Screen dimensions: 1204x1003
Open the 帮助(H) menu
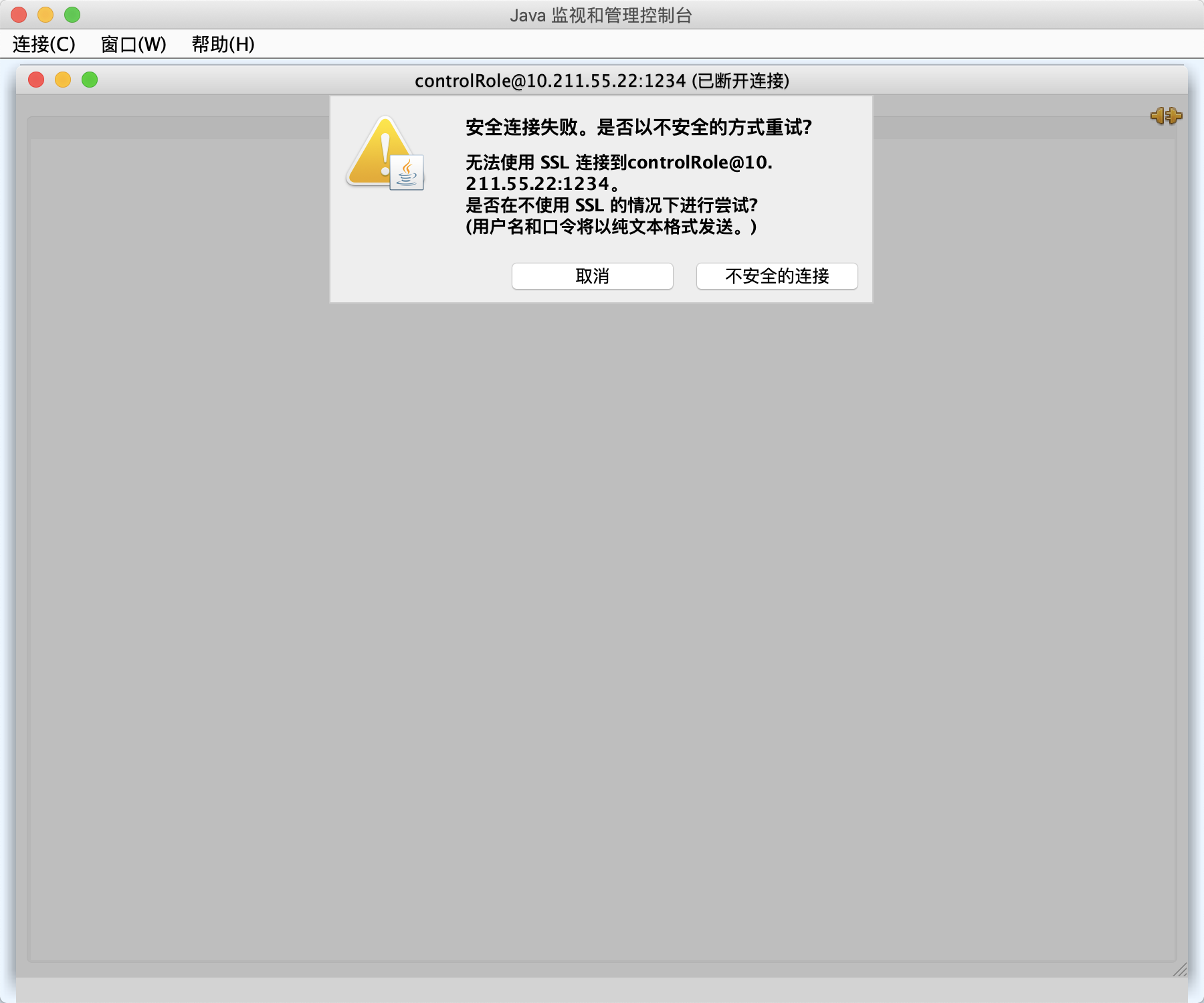tap(223, 44)
